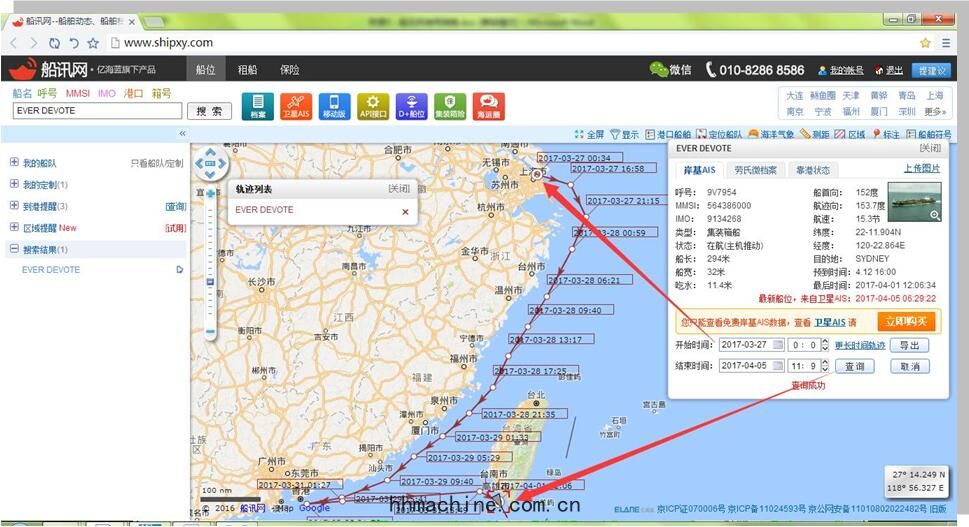The width and height of the screenshot is (969, 527).
Task: Expand the 区域提醒 New tree node
Action: 14,227
